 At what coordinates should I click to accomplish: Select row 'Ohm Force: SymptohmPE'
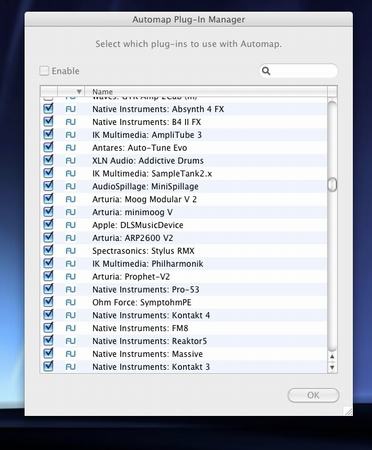[x=184, y=302]
